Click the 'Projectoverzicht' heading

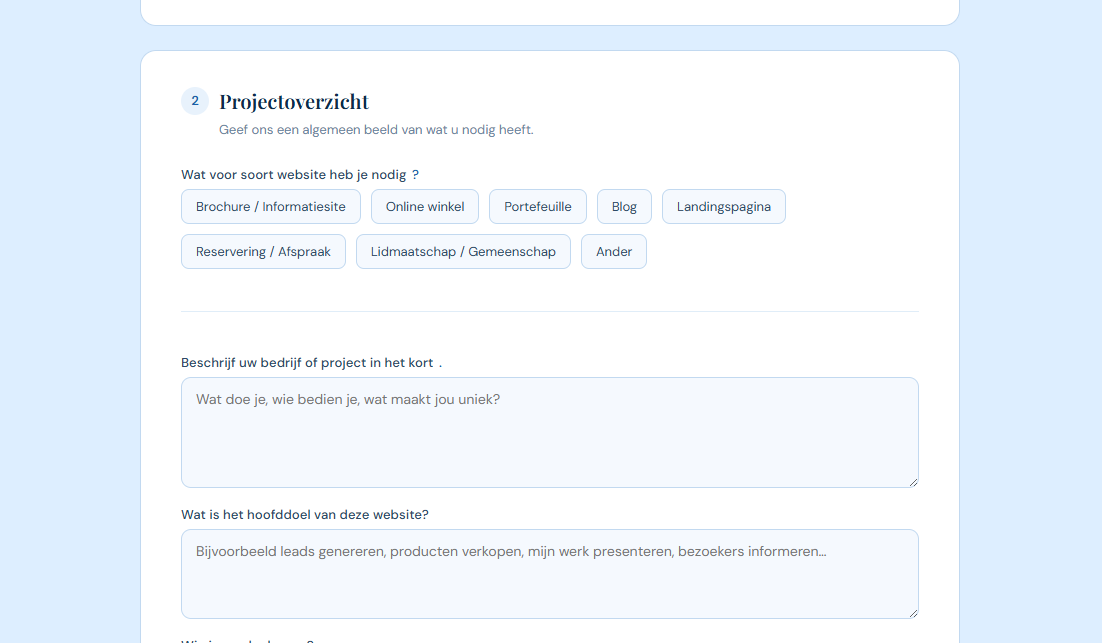point(294,101)
